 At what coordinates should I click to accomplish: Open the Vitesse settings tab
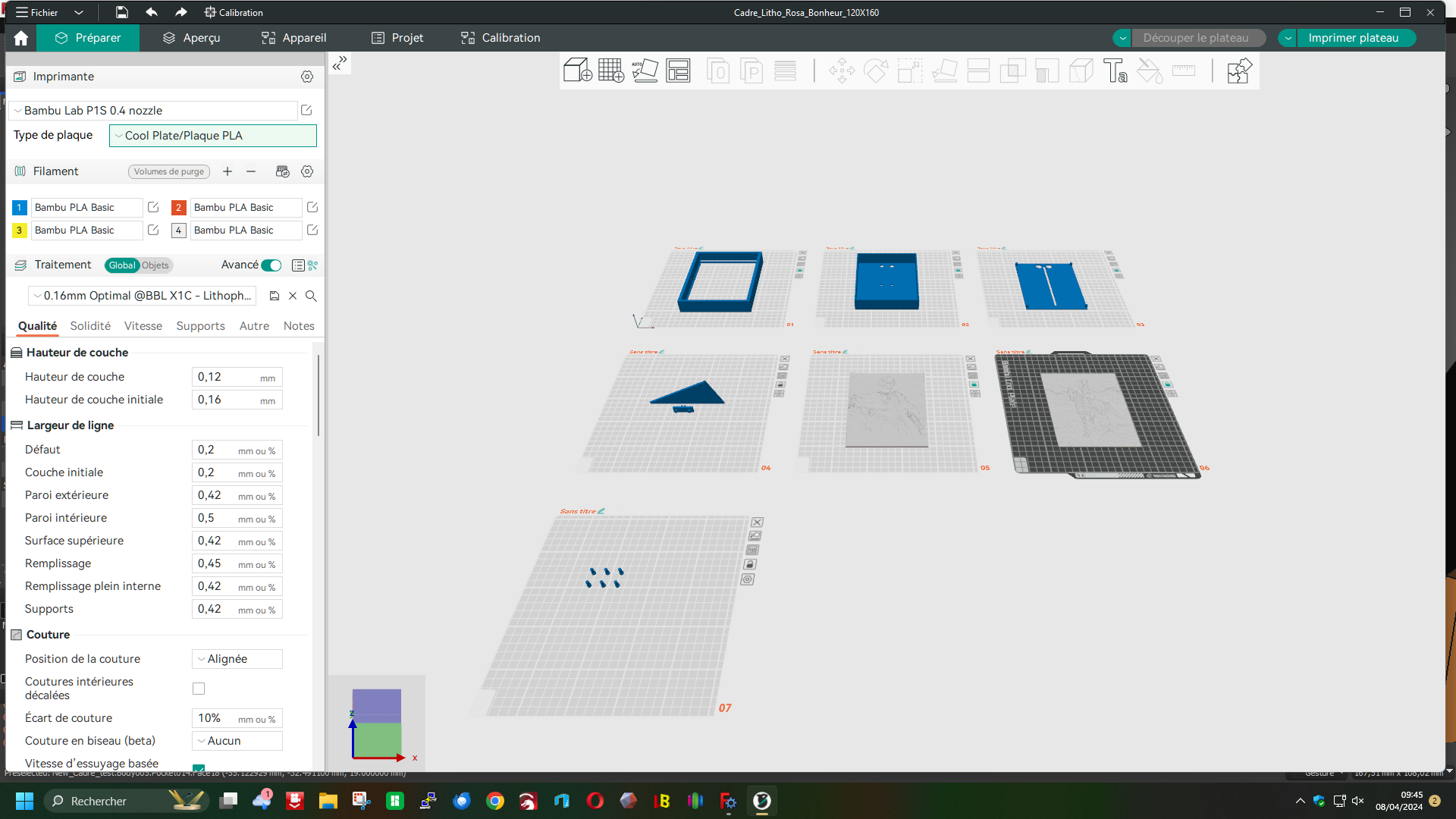[x=143, y=326]
